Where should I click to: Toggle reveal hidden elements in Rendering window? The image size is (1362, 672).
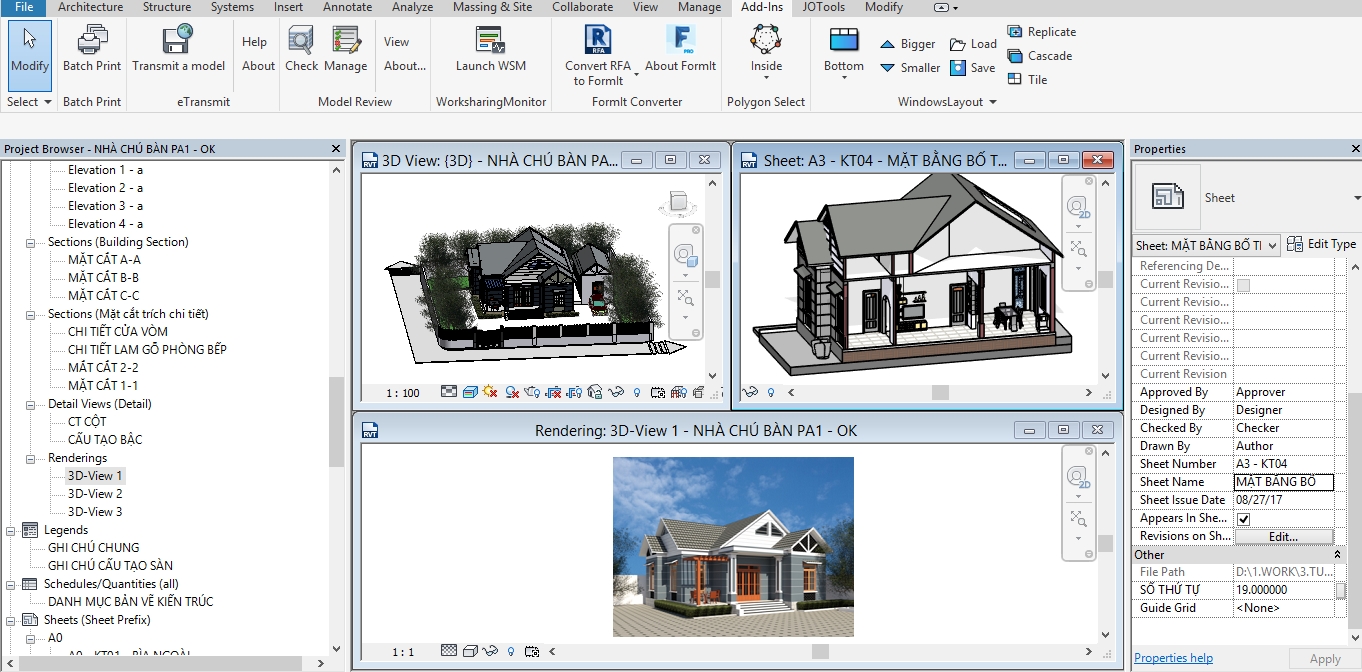[x=511, y=651]
